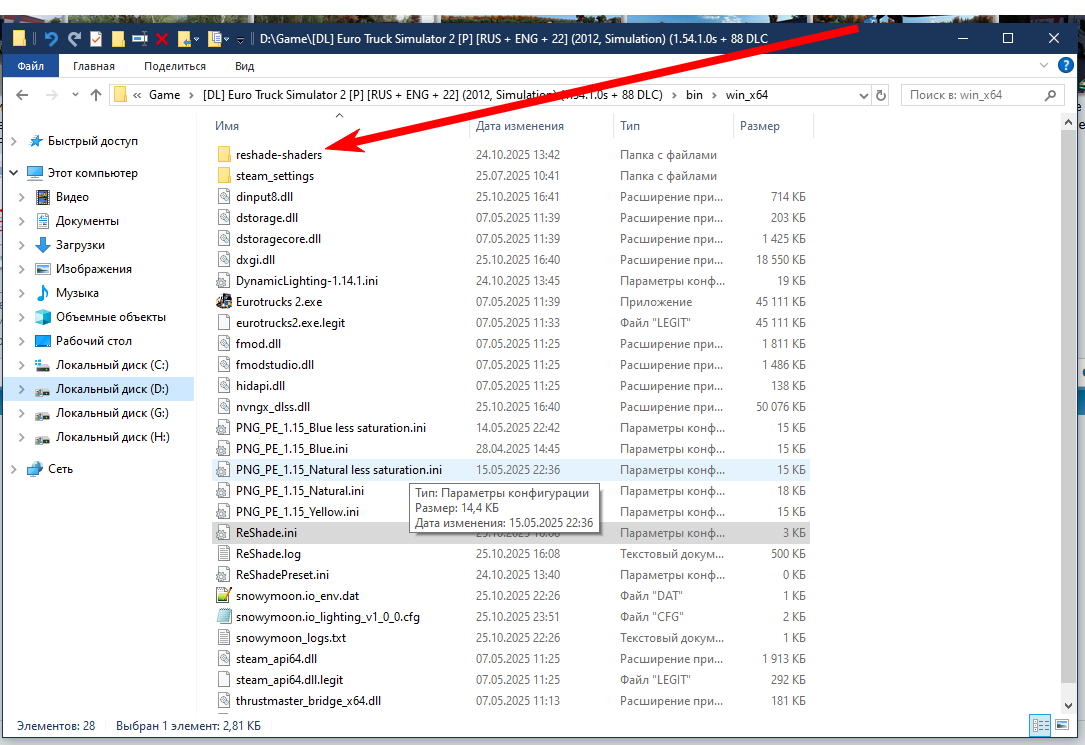This screenshot has height=745, width=1085.
Task: Click the Музыка note icon
Action: (43, 293)
